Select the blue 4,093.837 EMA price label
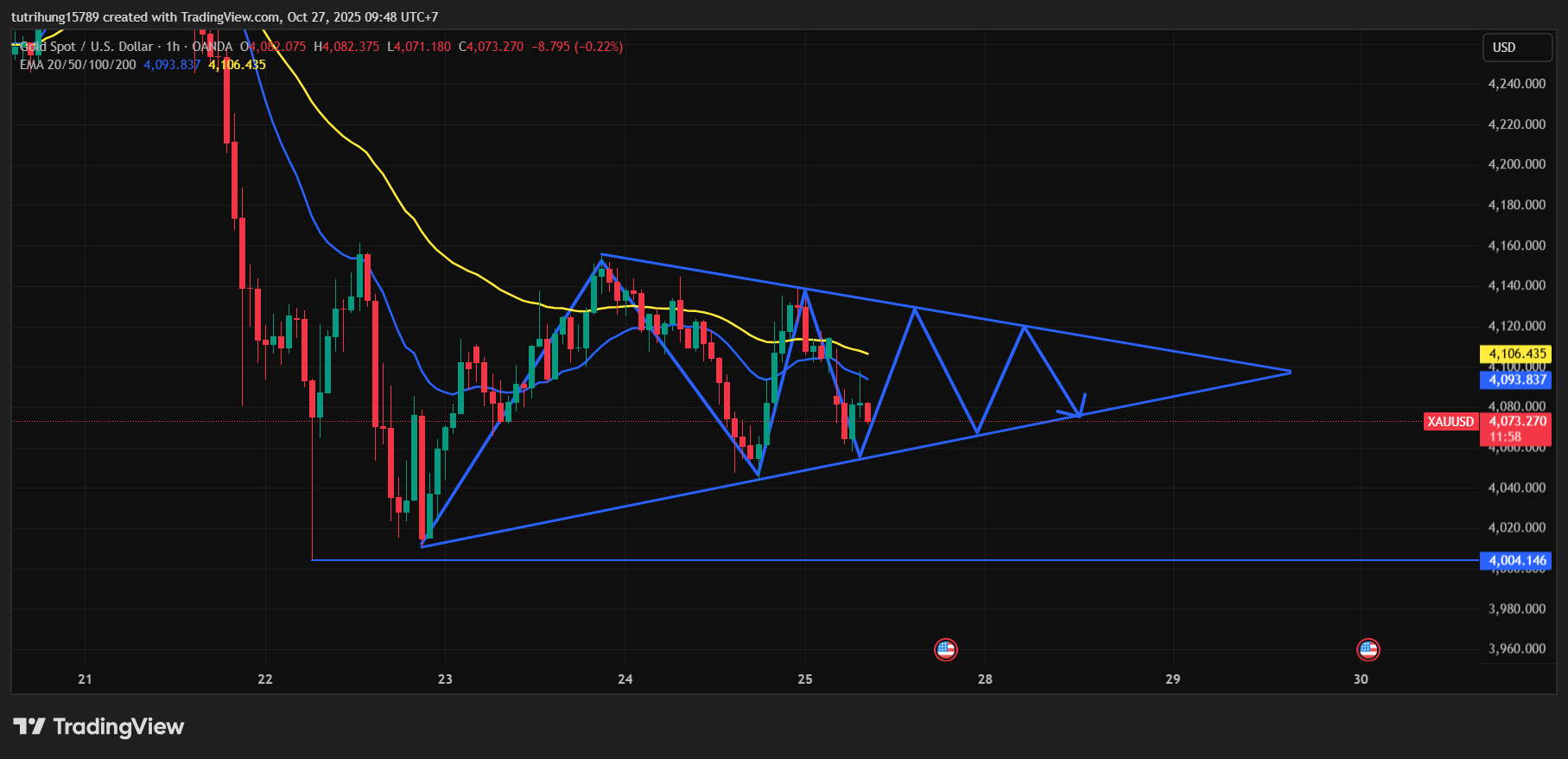This screenshot has height=759, width=1568. point(1516,379)
